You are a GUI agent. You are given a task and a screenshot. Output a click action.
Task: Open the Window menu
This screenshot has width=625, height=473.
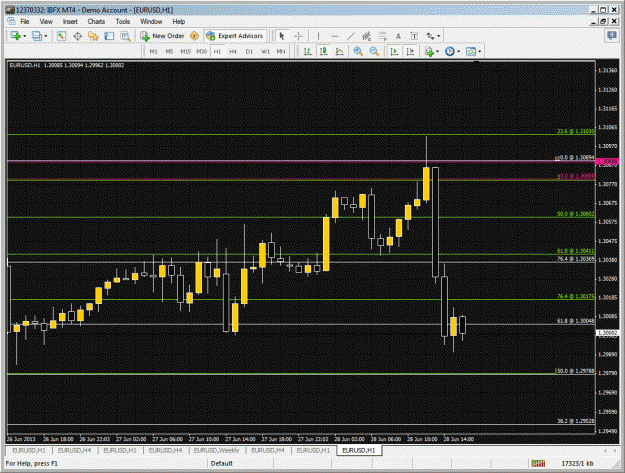point(151,22)
